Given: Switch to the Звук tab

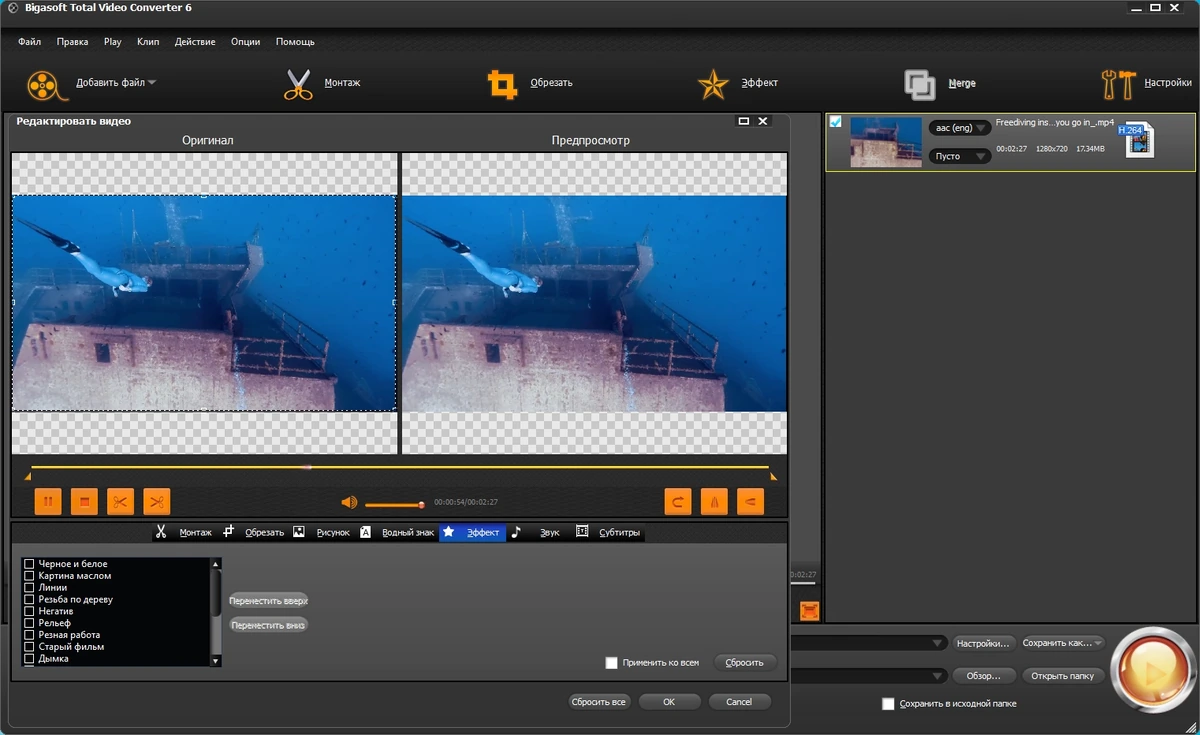Looking at the screenshot, I should [x=536, y=532].
